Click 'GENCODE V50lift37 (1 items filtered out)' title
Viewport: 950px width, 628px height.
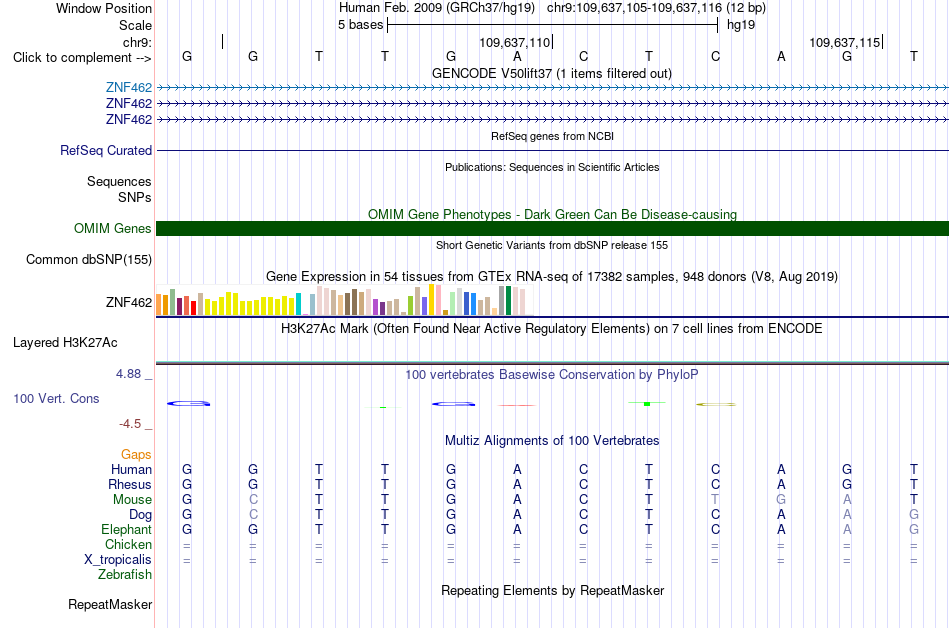(552, 74)
